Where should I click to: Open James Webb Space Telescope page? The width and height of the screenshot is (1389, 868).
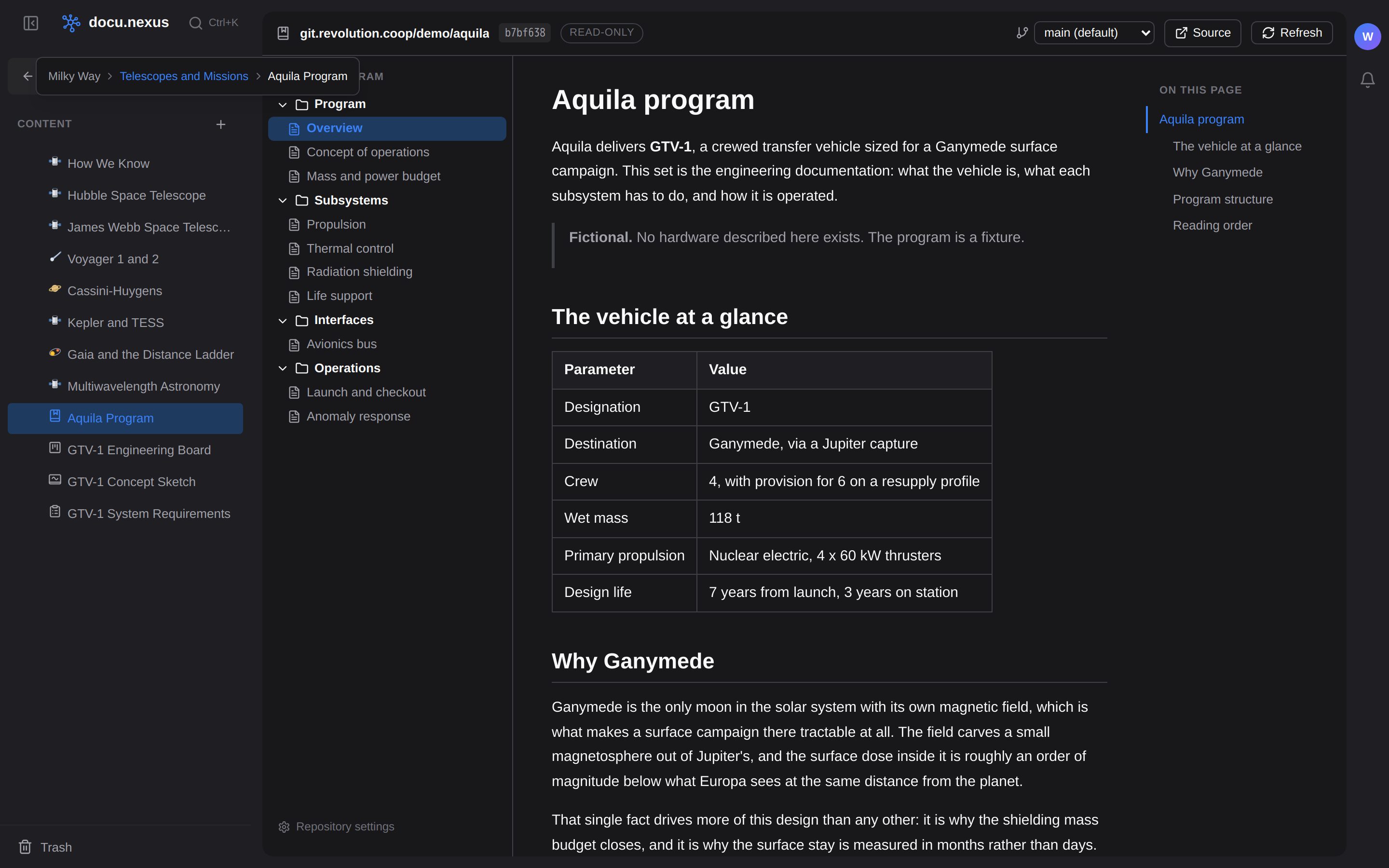click(x=125, y=227)
